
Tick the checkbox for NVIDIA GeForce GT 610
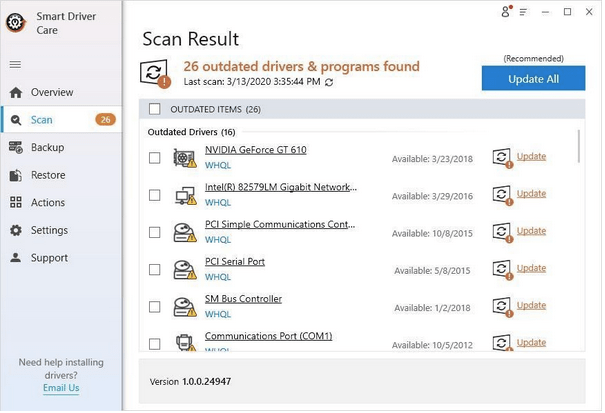tap(155, 158)
